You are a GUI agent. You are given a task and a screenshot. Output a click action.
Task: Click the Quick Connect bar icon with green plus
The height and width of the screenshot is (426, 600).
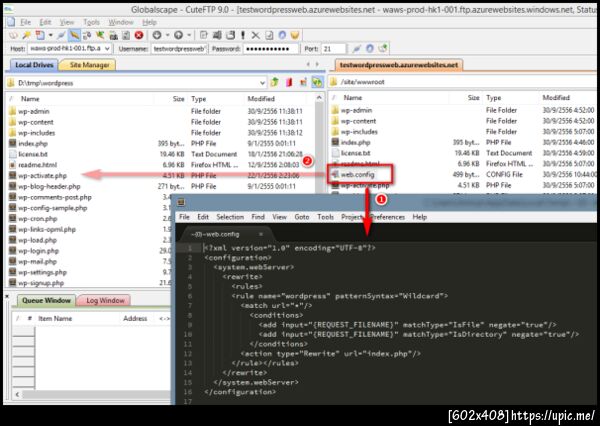pos(383,49)
